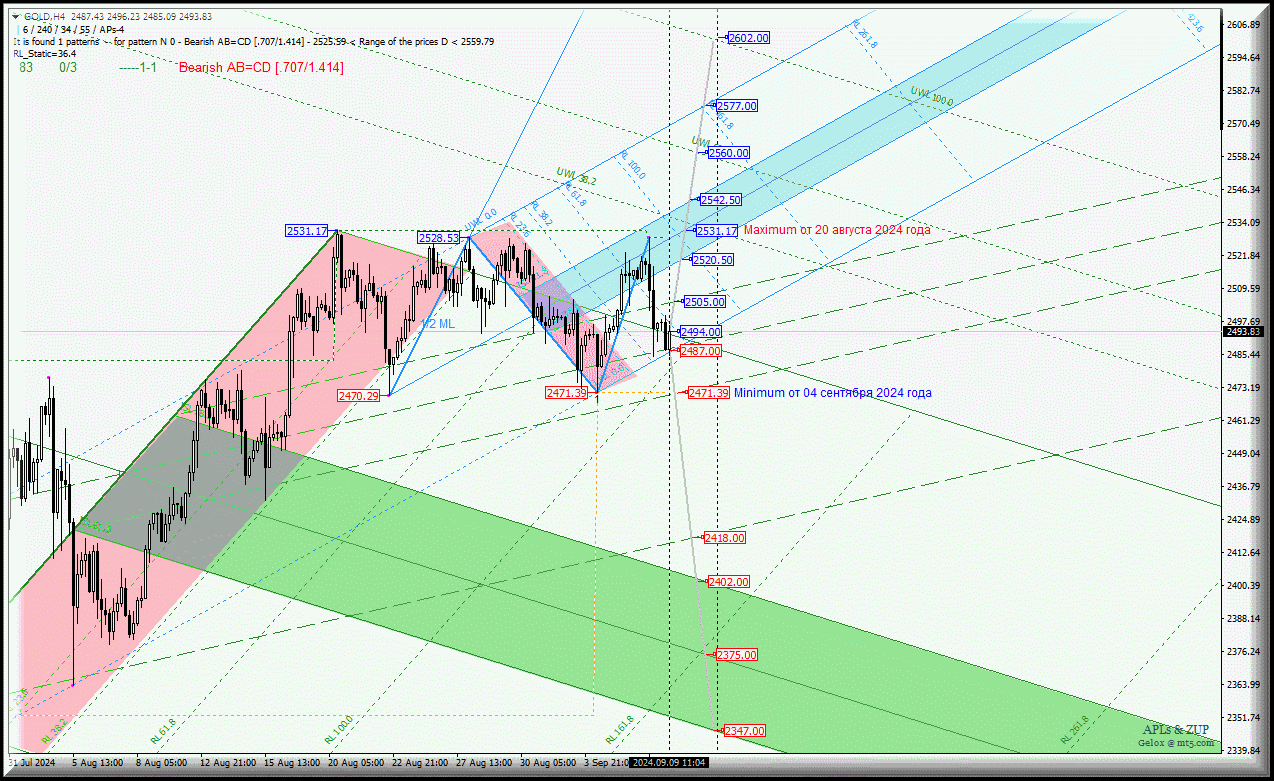1274x781 pixels.
Task: Select the 2520.50 blue price label
Action: click(x=713, y=260)
